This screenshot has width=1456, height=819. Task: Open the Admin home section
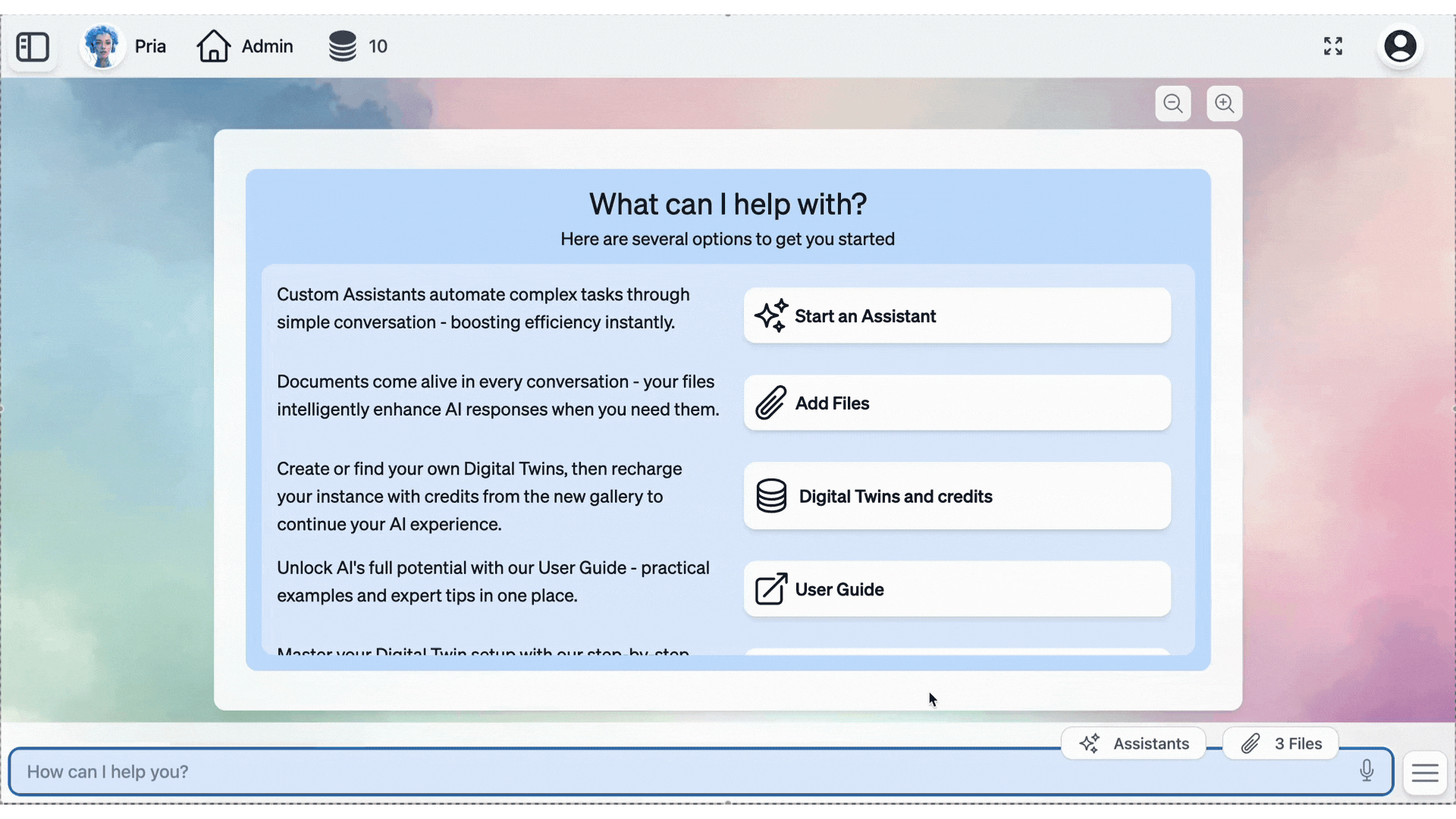coord(244,45)
